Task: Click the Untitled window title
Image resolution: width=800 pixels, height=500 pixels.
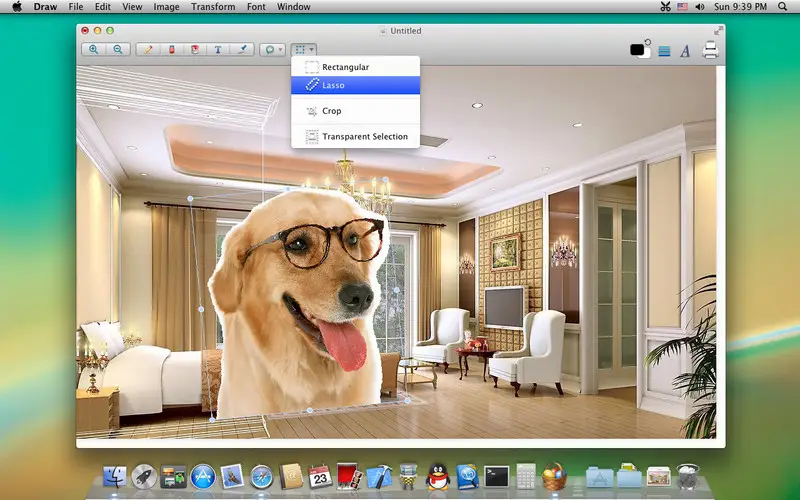Action: tap(406, 31)
